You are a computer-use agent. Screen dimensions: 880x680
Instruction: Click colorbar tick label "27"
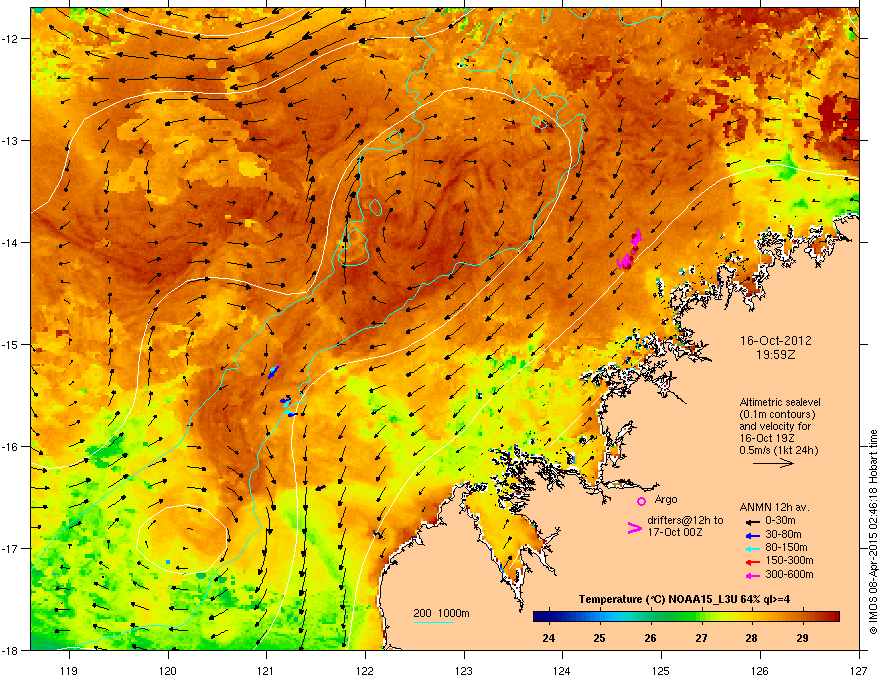(702, 638)
